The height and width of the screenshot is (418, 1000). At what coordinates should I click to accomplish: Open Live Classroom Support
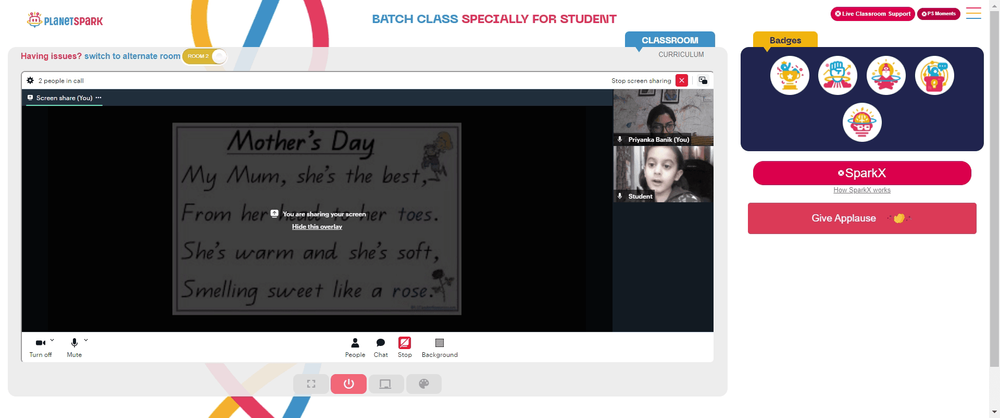872,13
